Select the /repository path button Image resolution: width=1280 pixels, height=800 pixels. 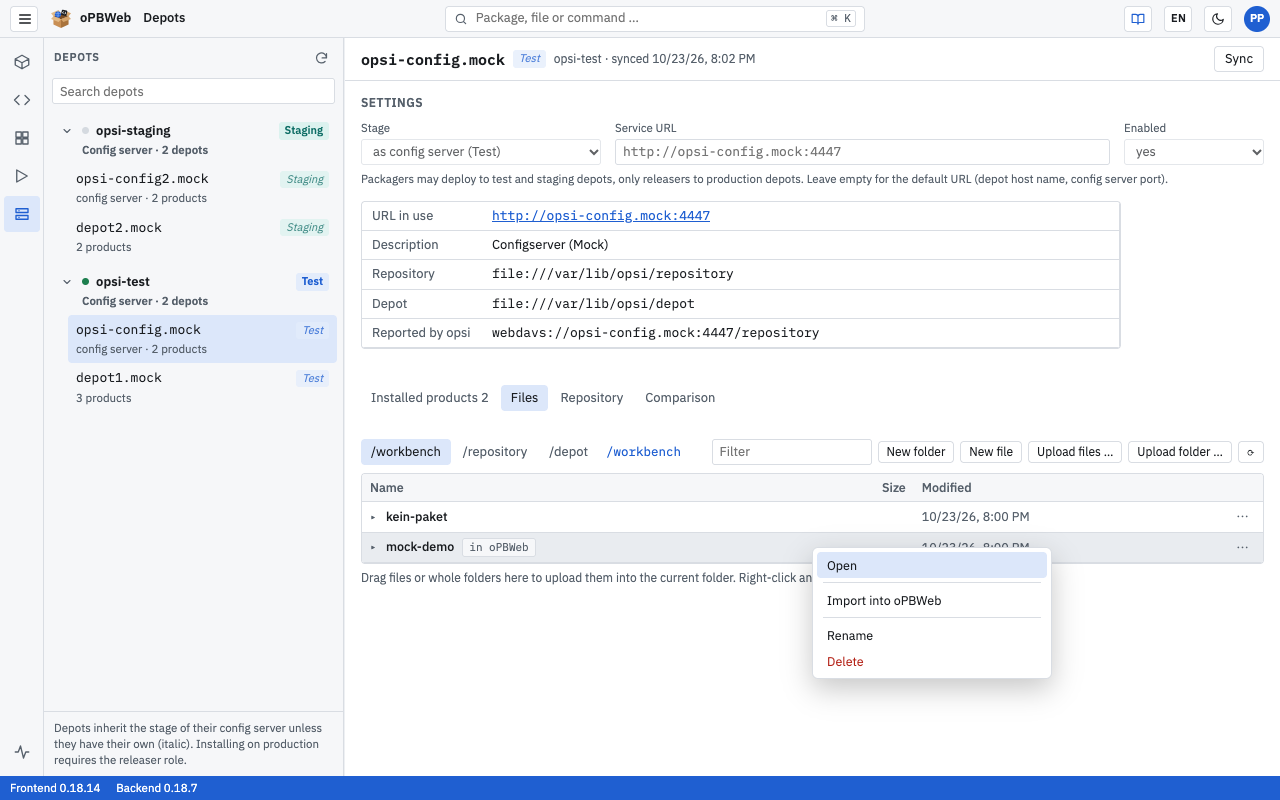pos(495,452)
